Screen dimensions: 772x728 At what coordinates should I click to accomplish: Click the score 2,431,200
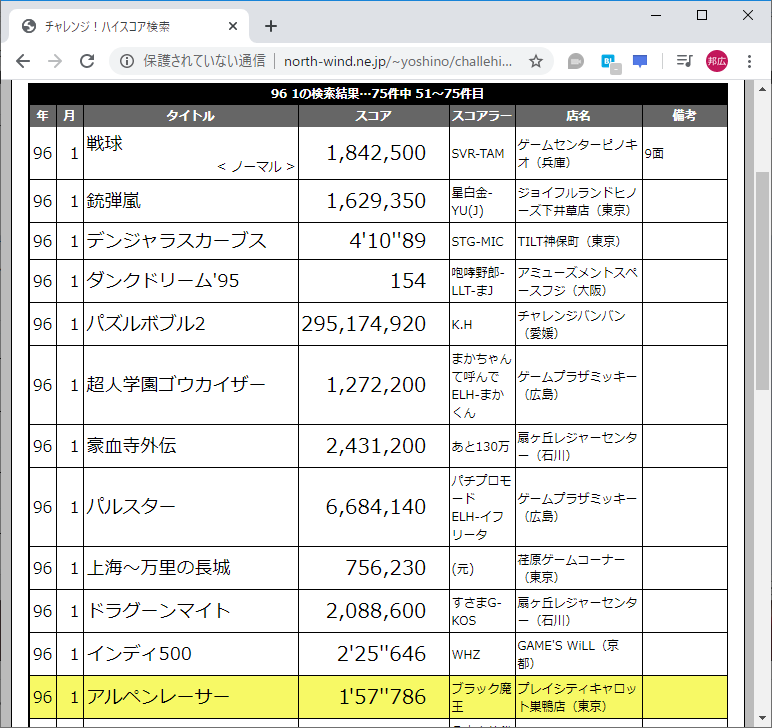pos(376,446)
